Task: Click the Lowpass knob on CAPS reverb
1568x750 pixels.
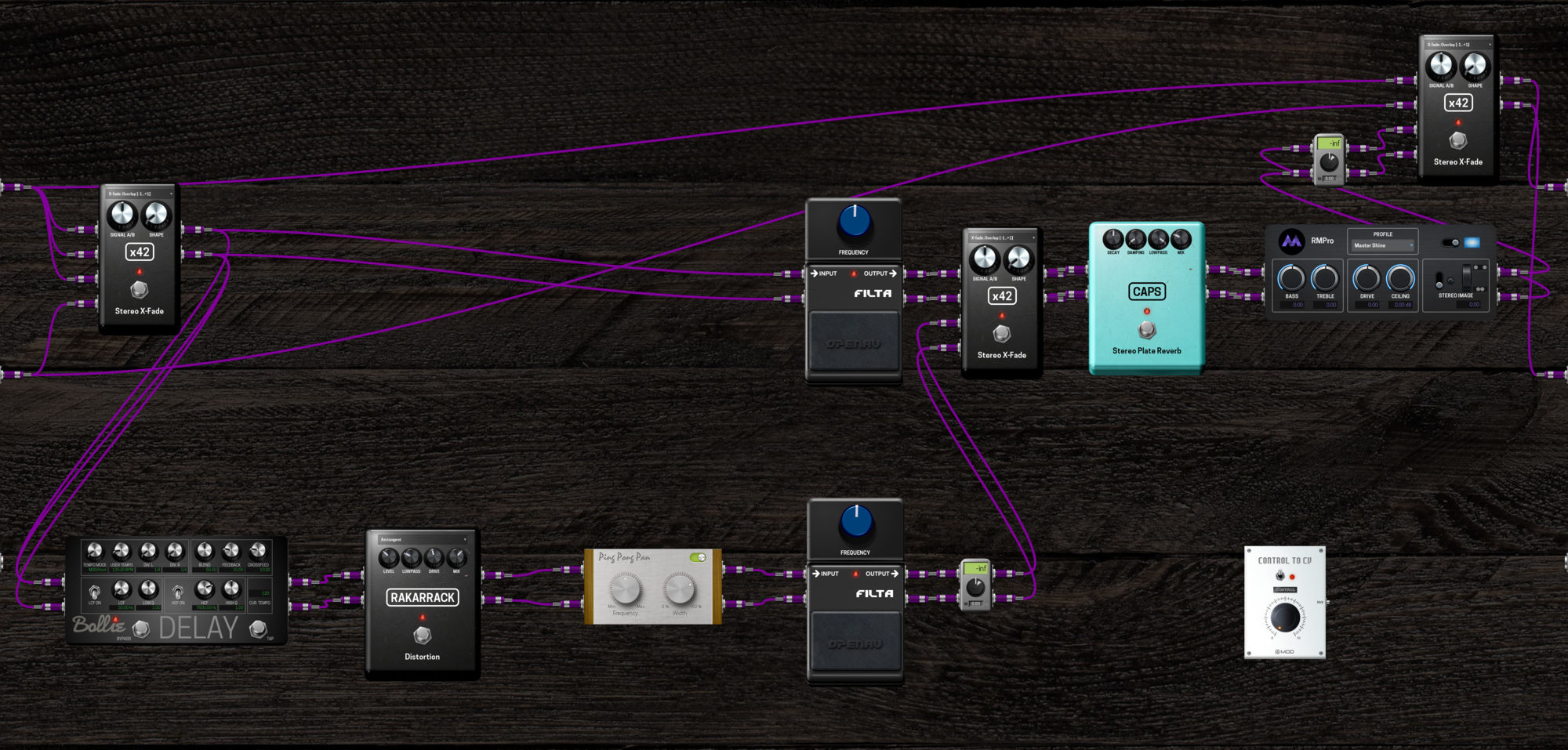Action: pyautogui.click(x=1158, y=238)
